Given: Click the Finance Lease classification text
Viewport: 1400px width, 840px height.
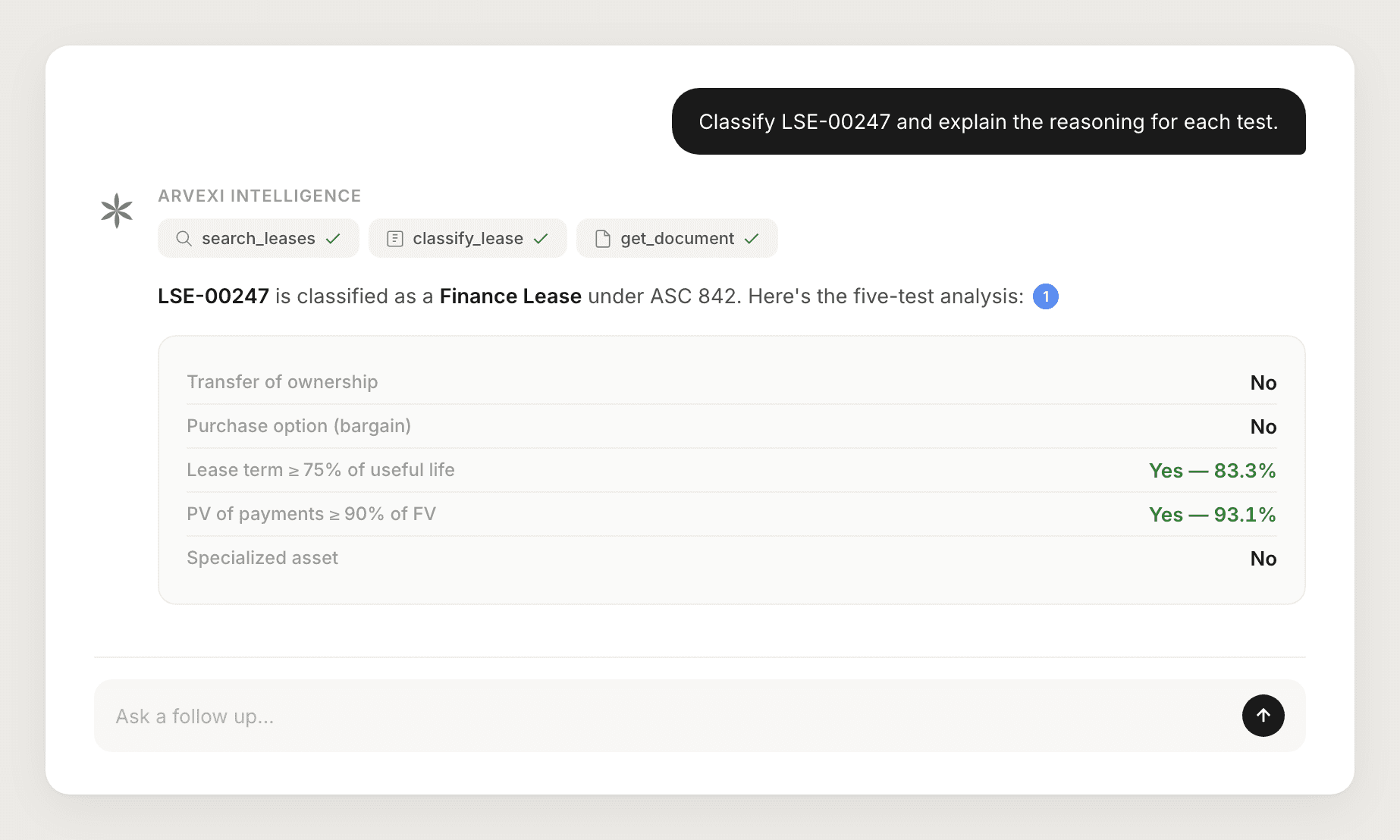Looking at the screenshot, I should coord(510,296).
